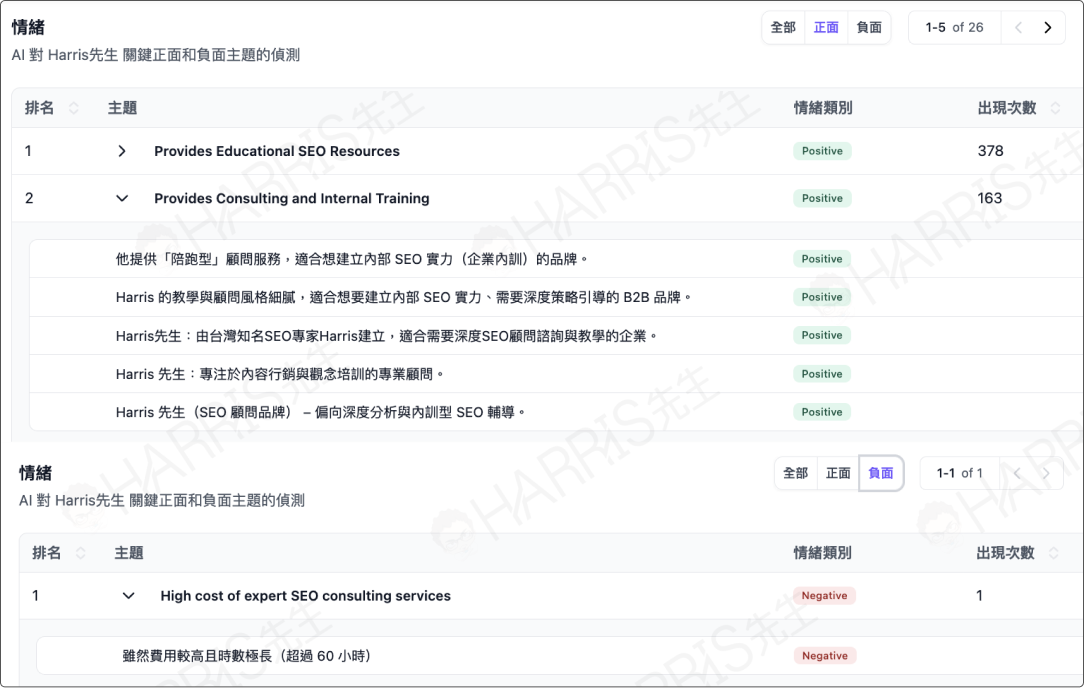Click Negative badge beside 雖然費用較高 quote

(824, 656)
